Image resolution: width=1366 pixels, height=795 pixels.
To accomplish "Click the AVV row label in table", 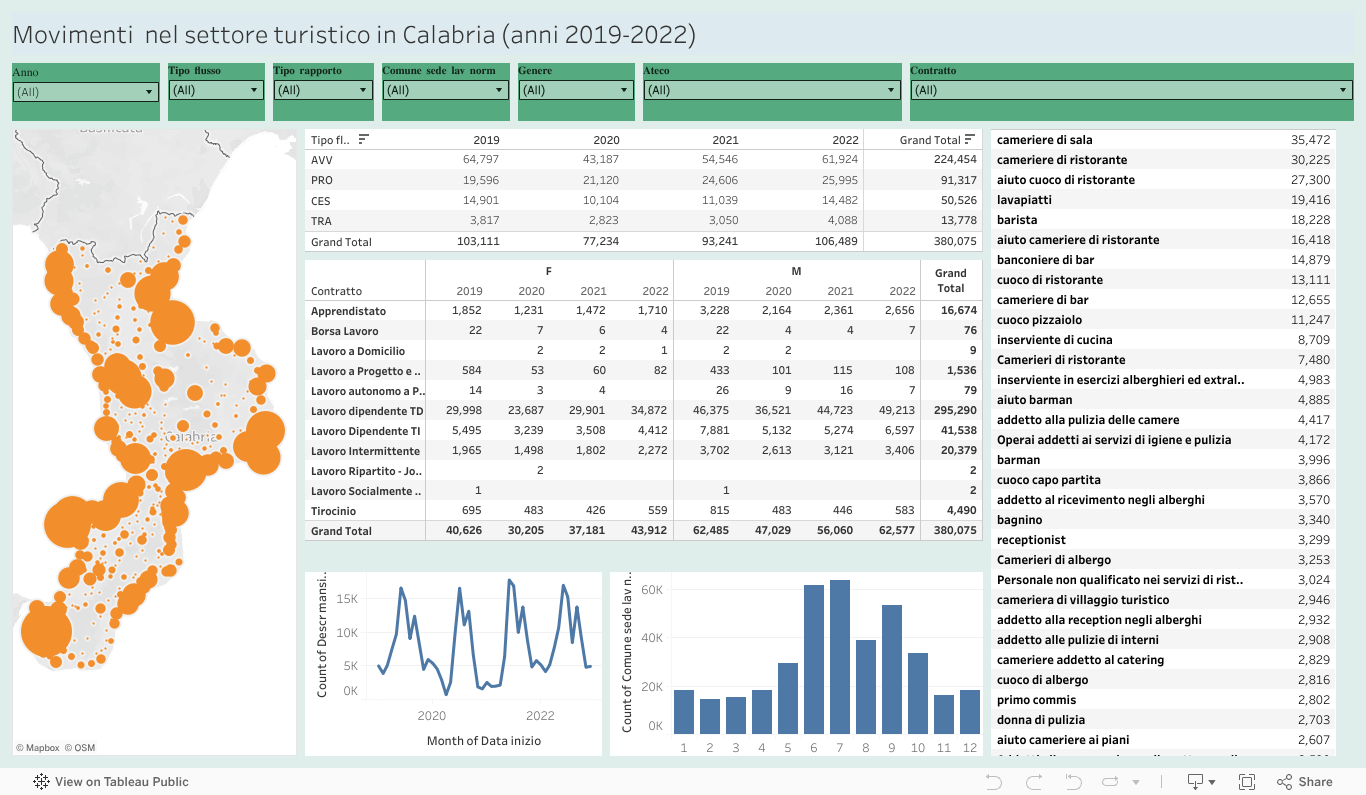I will (322, 160).
